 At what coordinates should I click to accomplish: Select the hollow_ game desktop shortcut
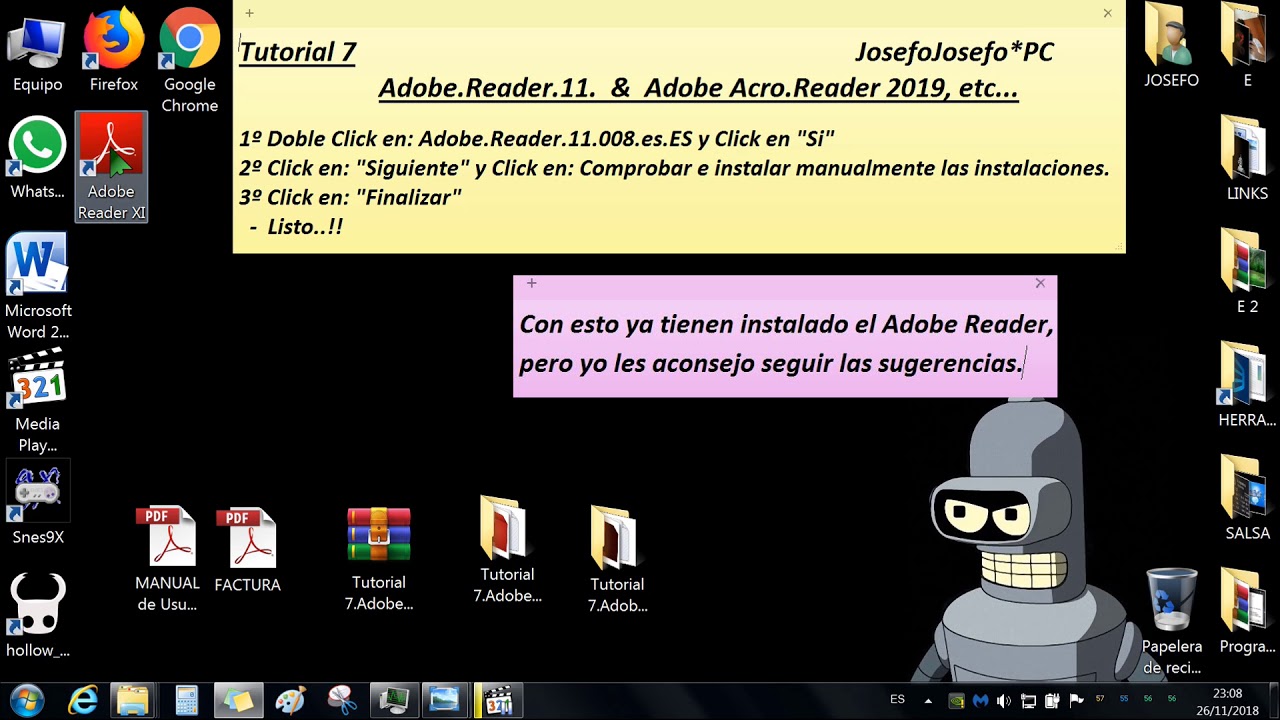point(38,615)
